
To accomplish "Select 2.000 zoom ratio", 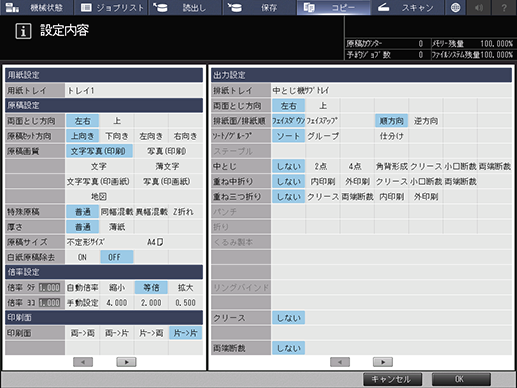I will pyautogui.click(x=151, y=303).
